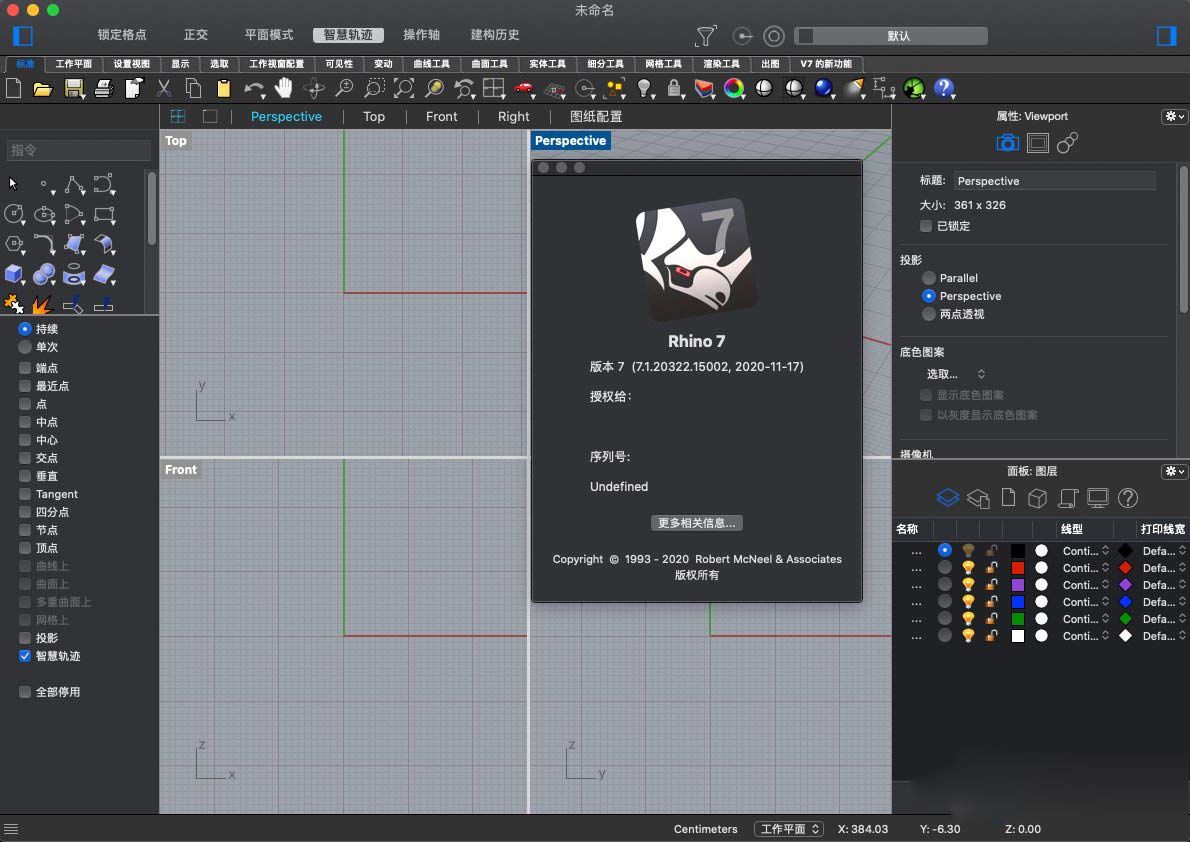This screenshot has width=1190, height=842.
Task: Click the camera icon in properties panel
Action: (x=1007, y=143)
